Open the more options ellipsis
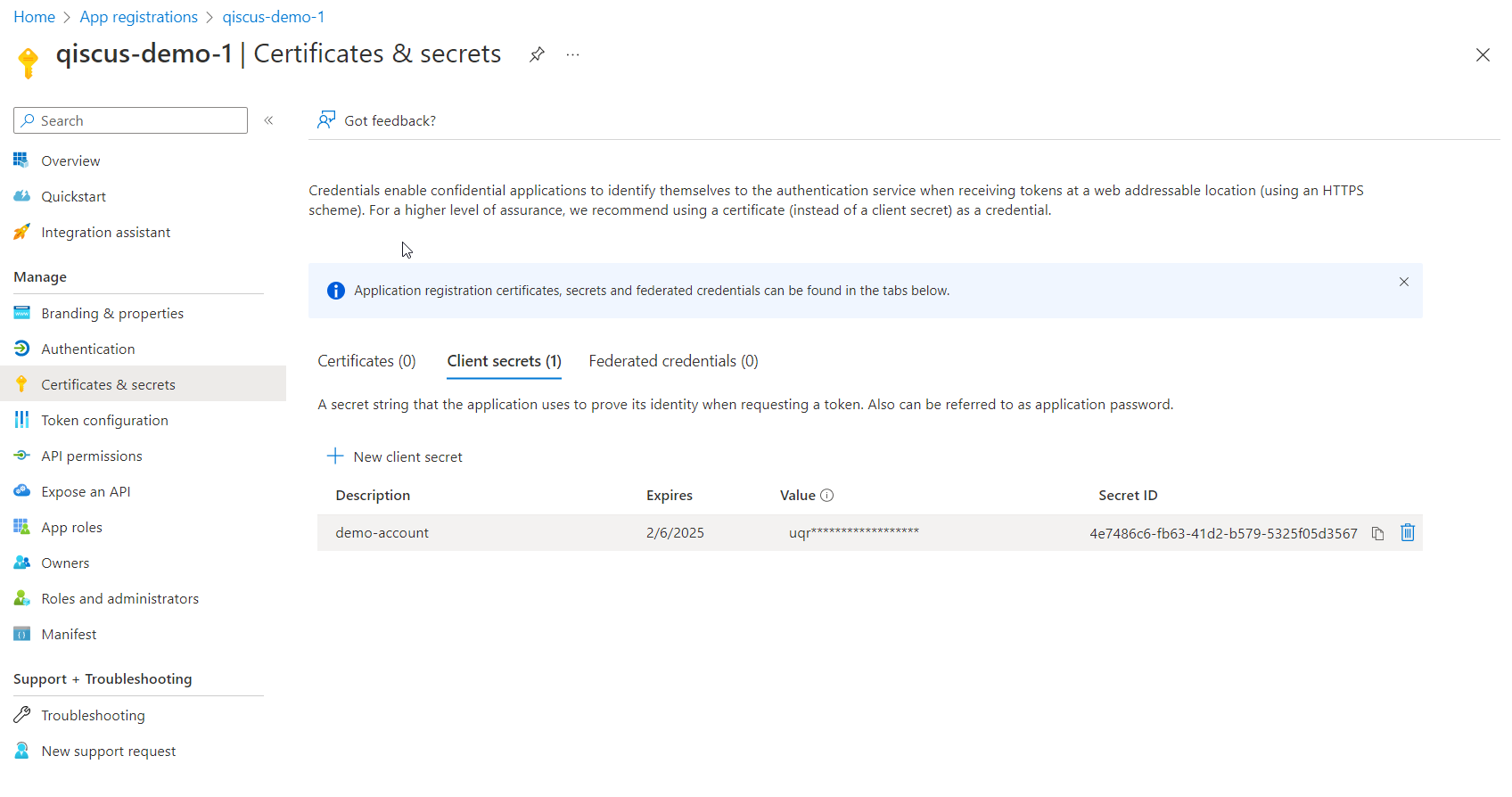This screenshot has height=797, width=1512. 572,54
